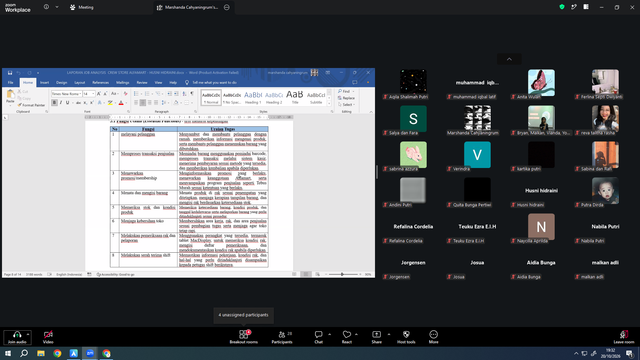
Task: Toggle Italic formatting in Word
Action: (61, 103)
